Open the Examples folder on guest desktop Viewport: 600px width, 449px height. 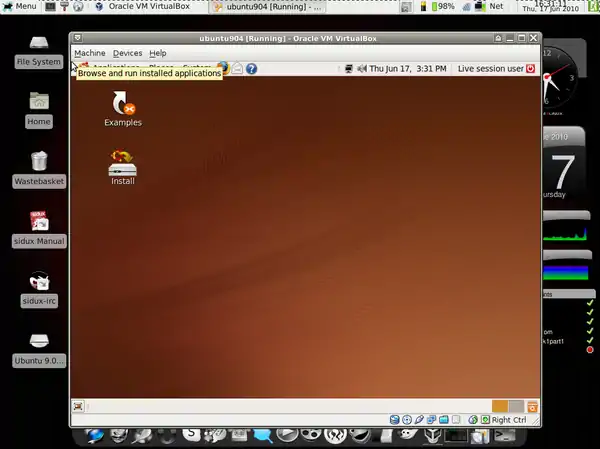122,103
